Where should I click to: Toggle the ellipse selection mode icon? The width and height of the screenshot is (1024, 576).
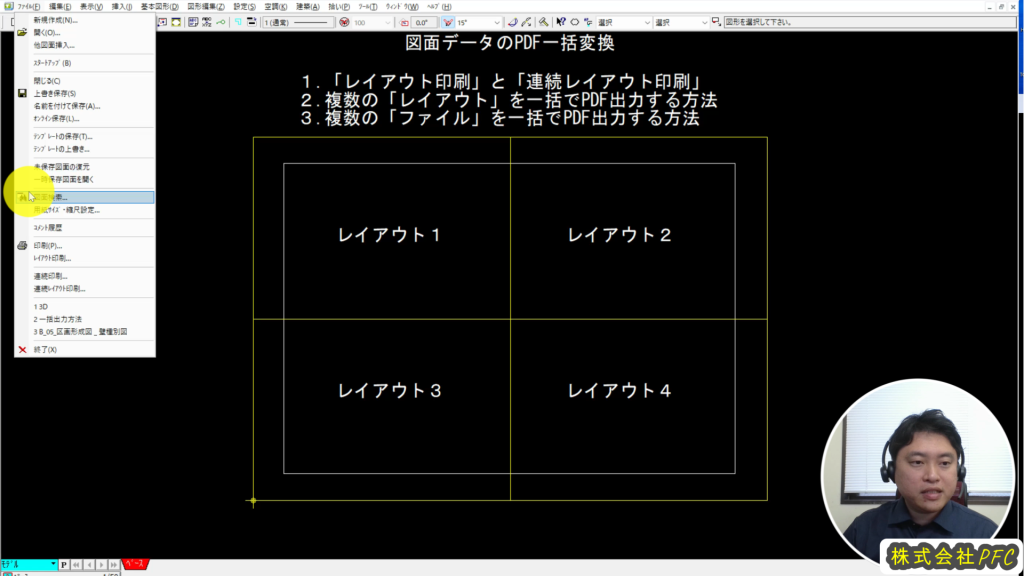575,22
